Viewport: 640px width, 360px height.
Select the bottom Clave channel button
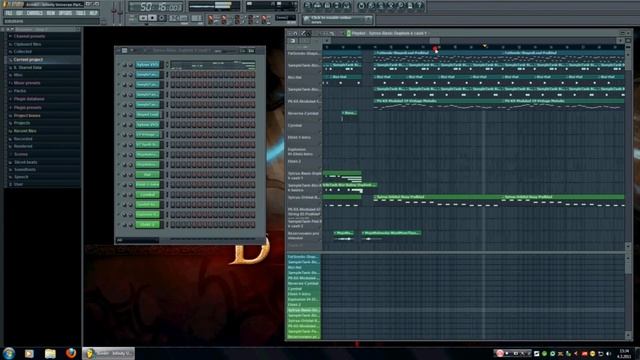point(148,224)
